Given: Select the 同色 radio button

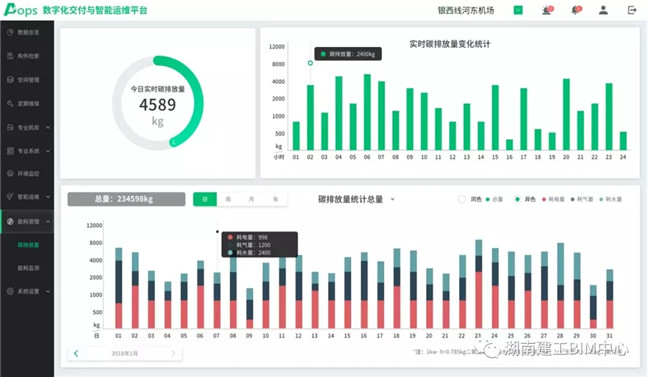Looking at the screenshot, I should pos(461,199).
